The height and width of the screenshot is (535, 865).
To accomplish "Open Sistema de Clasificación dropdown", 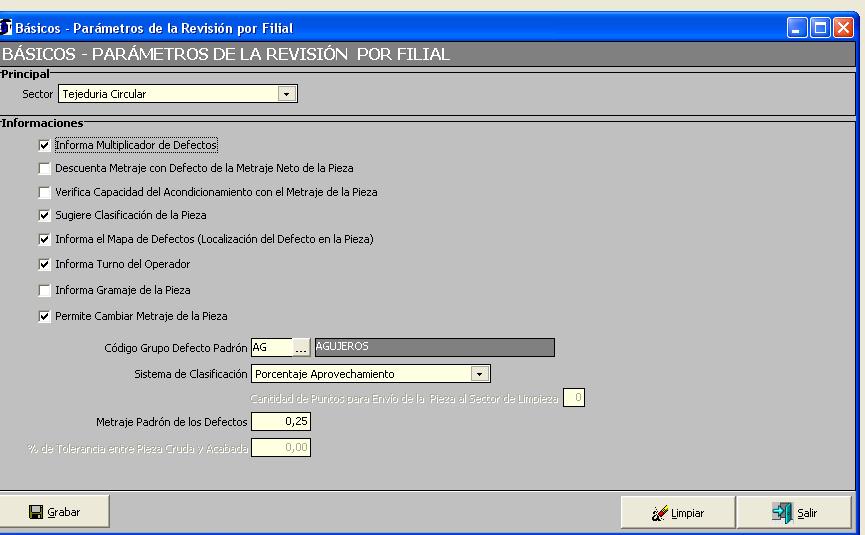I will [480, 374].
